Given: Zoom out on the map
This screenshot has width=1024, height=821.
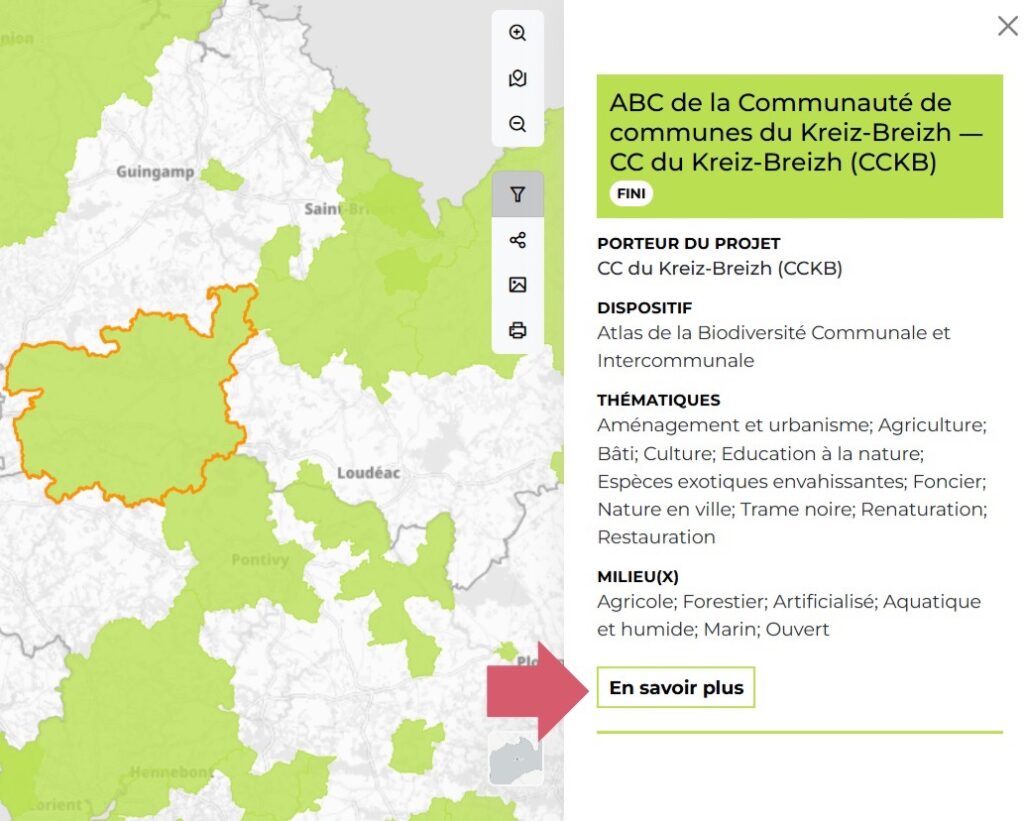Looking at the screenshot, I should tap(517, 124).
